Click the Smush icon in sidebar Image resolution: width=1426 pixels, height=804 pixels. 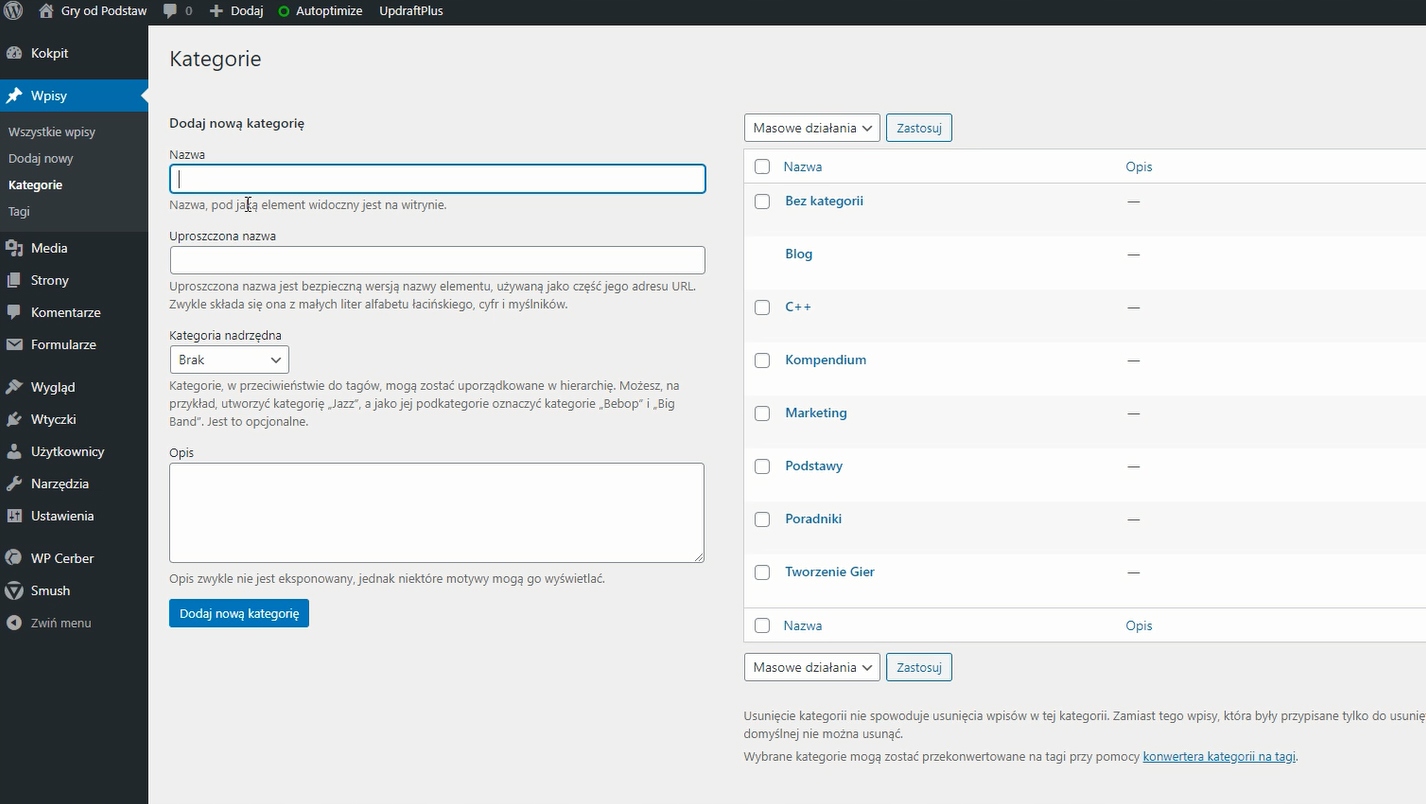[x=14, y=591]
